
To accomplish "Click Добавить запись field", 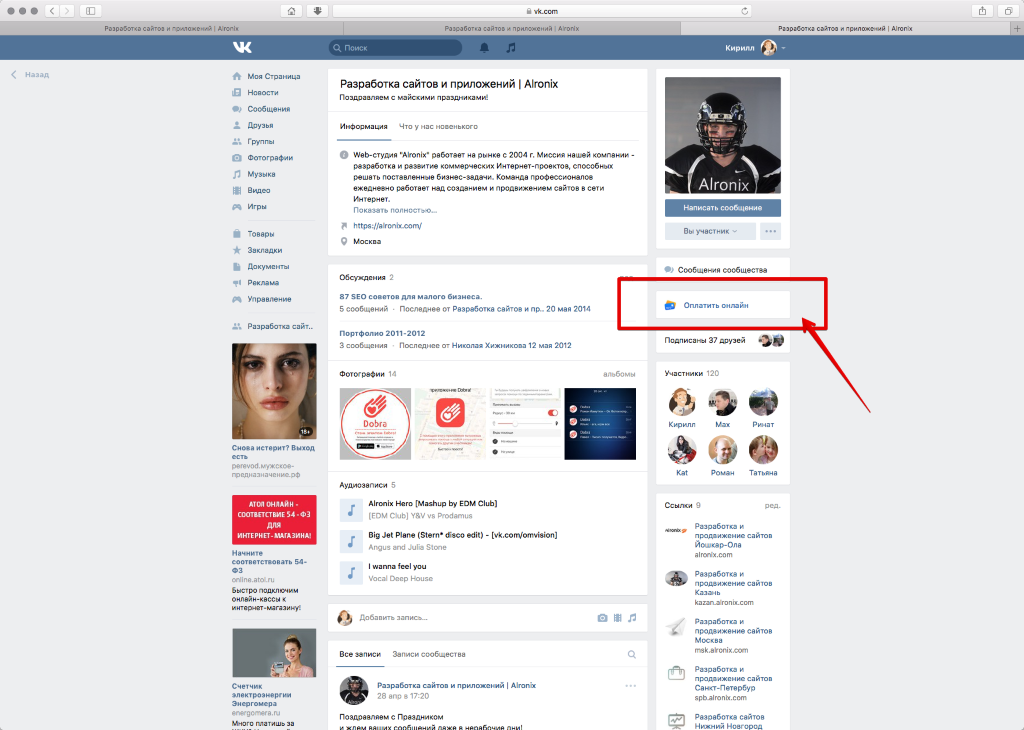I will coord(393,618).
